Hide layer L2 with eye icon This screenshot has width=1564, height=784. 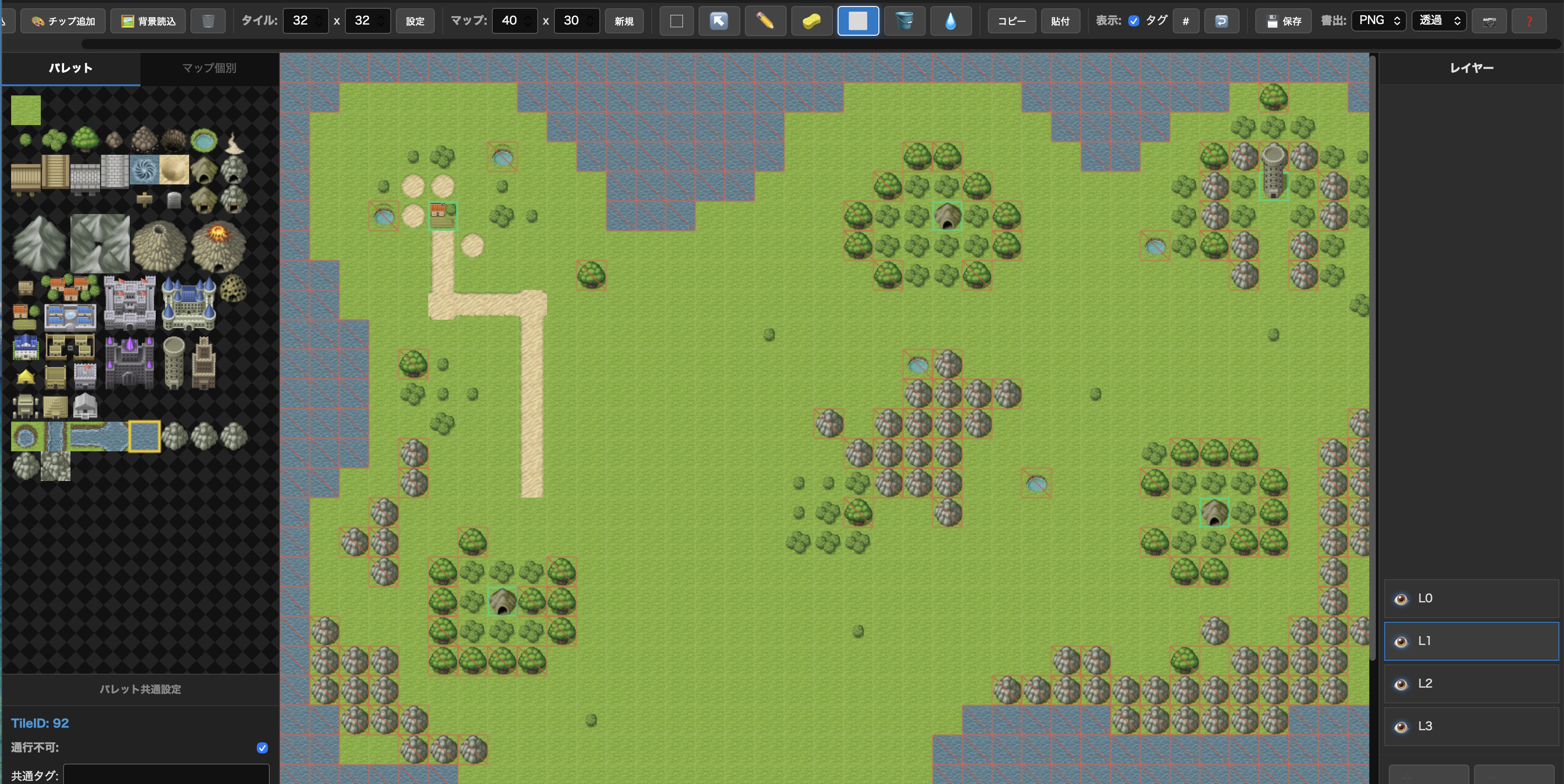(x=1401, y=684)
